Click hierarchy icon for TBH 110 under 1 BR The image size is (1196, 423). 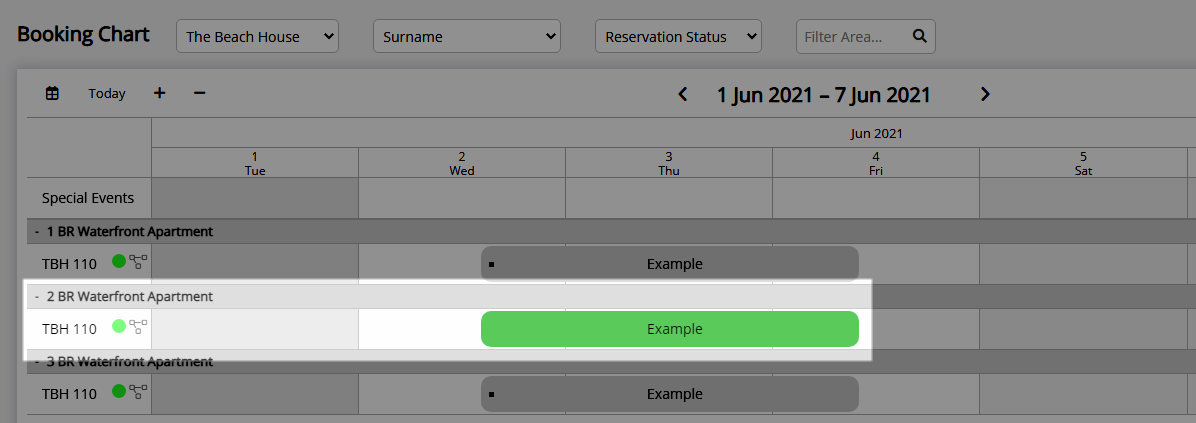138,262
